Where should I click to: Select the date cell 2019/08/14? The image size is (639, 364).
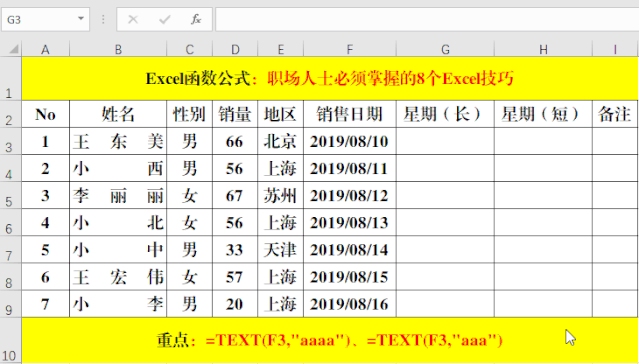pos(350,249)
